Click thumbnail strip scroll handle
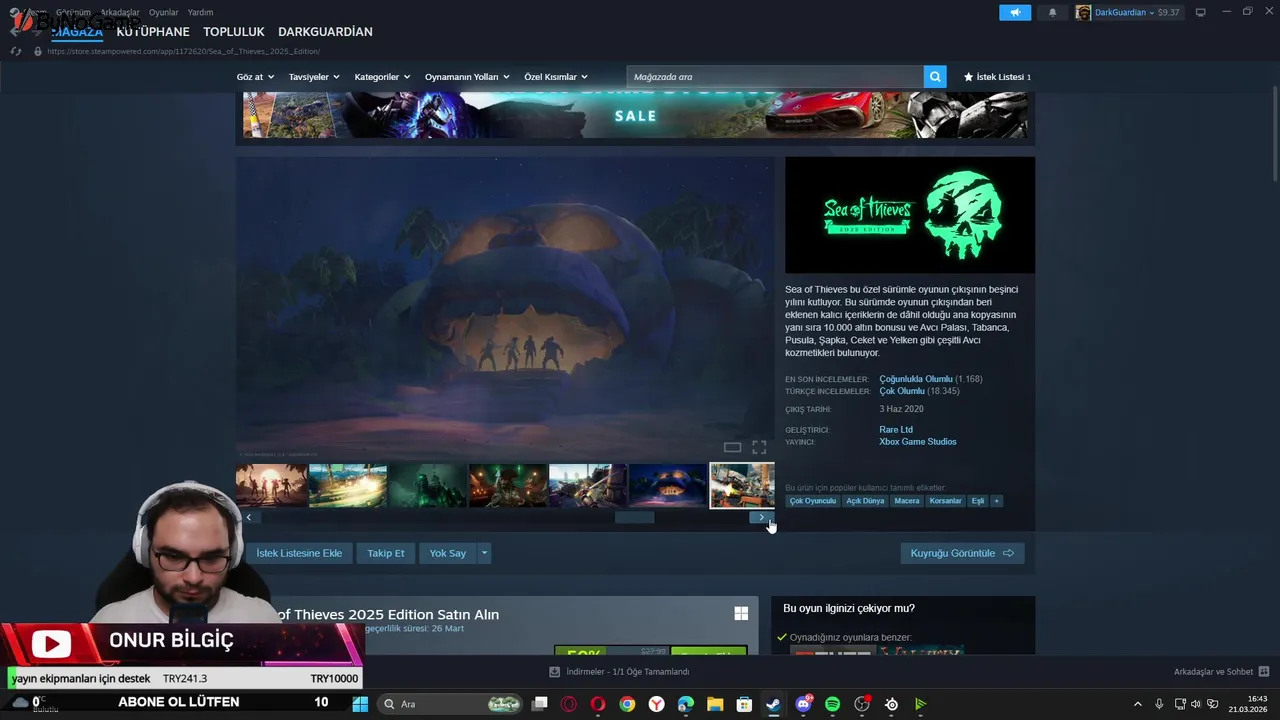 point(634,517)
